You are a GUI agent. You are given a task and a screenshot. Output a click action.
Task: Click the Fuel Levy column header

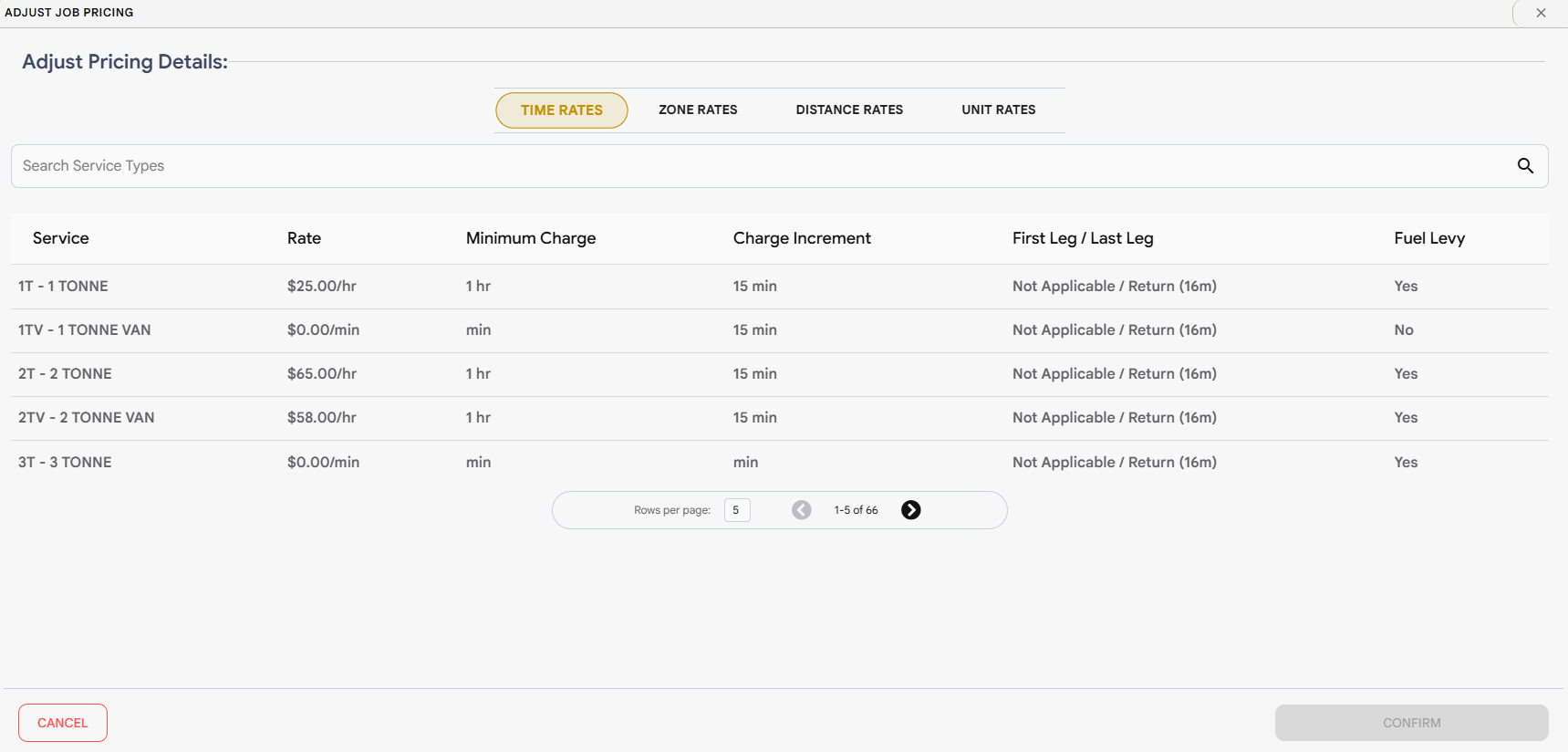click(1429, 238)
